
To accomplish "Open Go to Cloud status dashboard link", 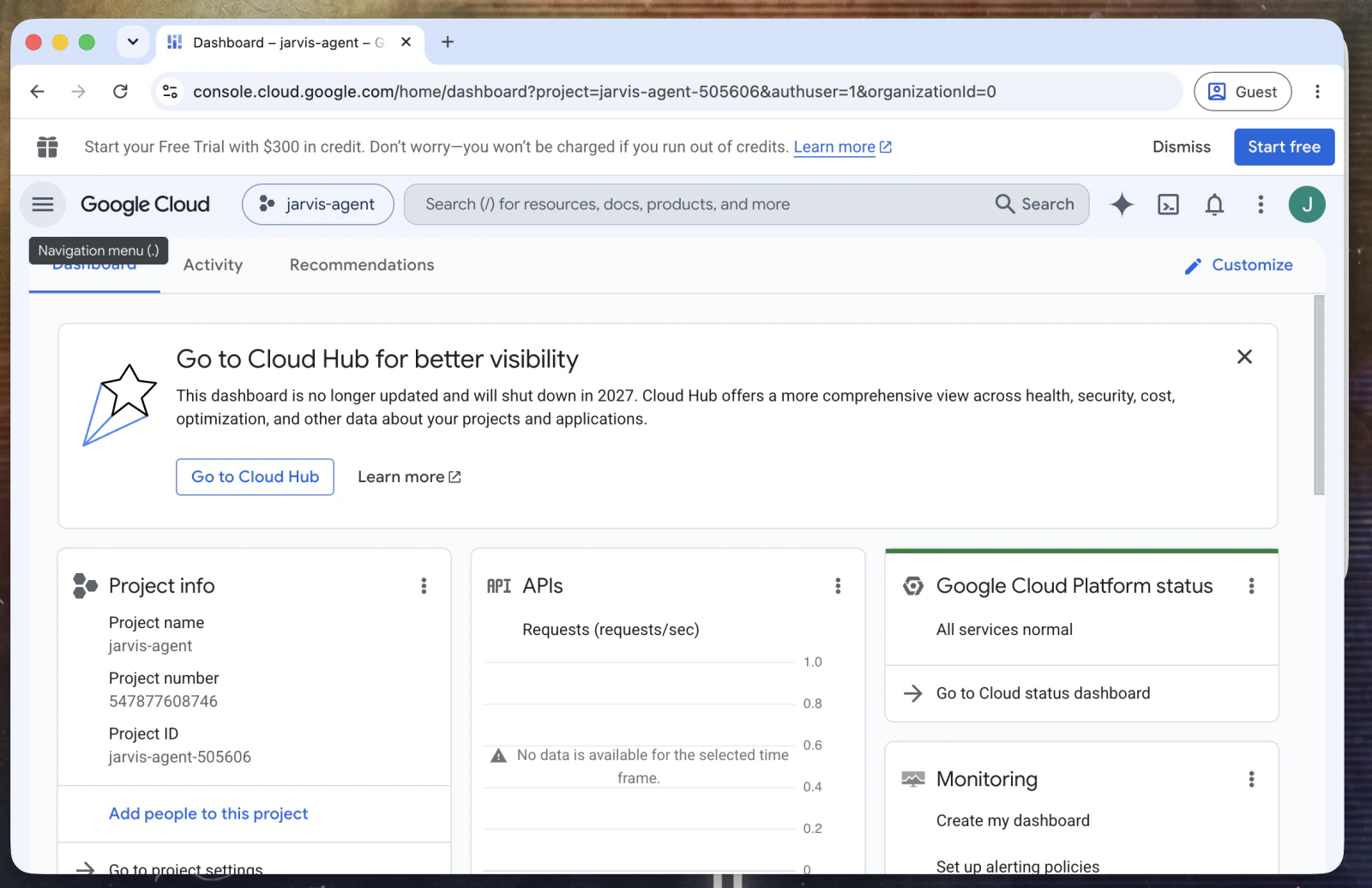I will pyautogui.click(x=1044, y=693).
